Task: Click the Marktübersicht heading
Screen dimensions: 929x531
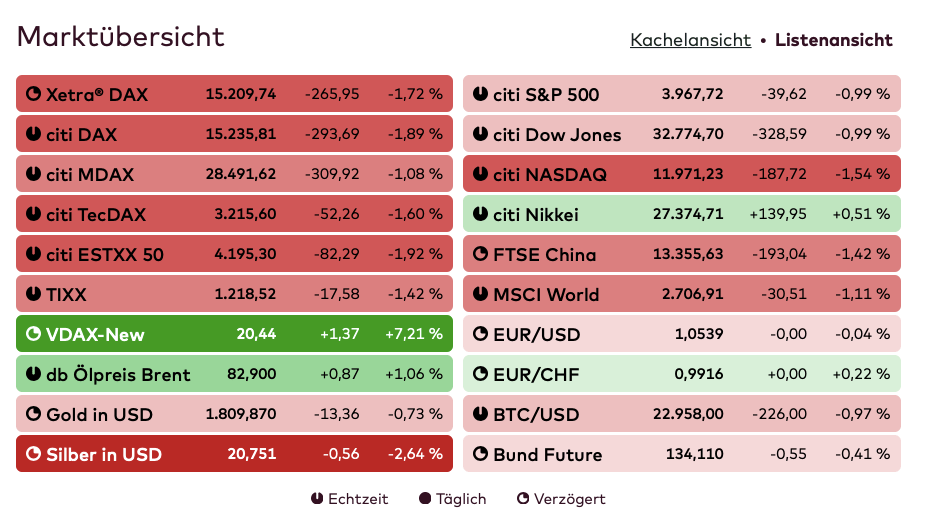Action: click(x=121, y=37)
